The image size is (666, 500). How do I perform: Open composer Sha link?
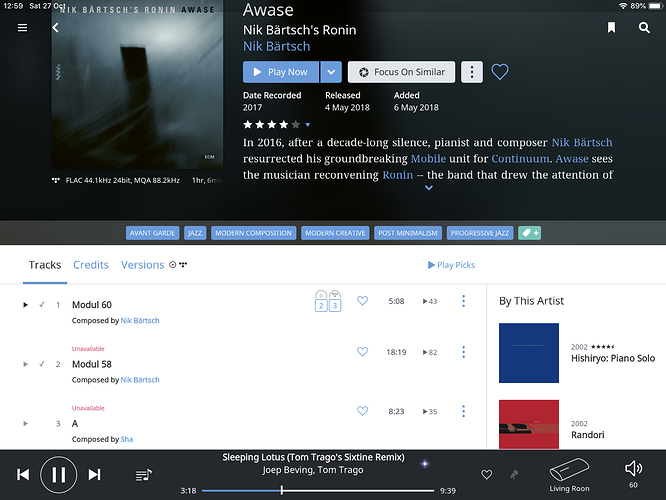click(x=127, y=439)
